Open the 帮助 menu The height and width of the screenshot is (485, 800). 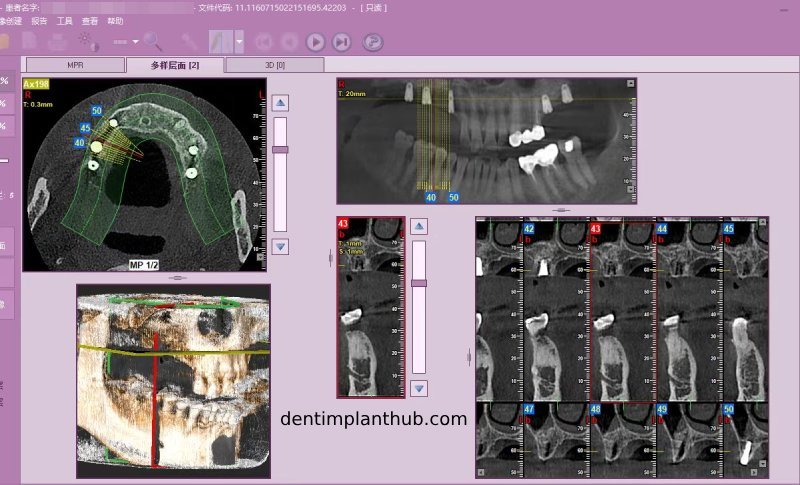pyautogui.click(x=115, y=20)
